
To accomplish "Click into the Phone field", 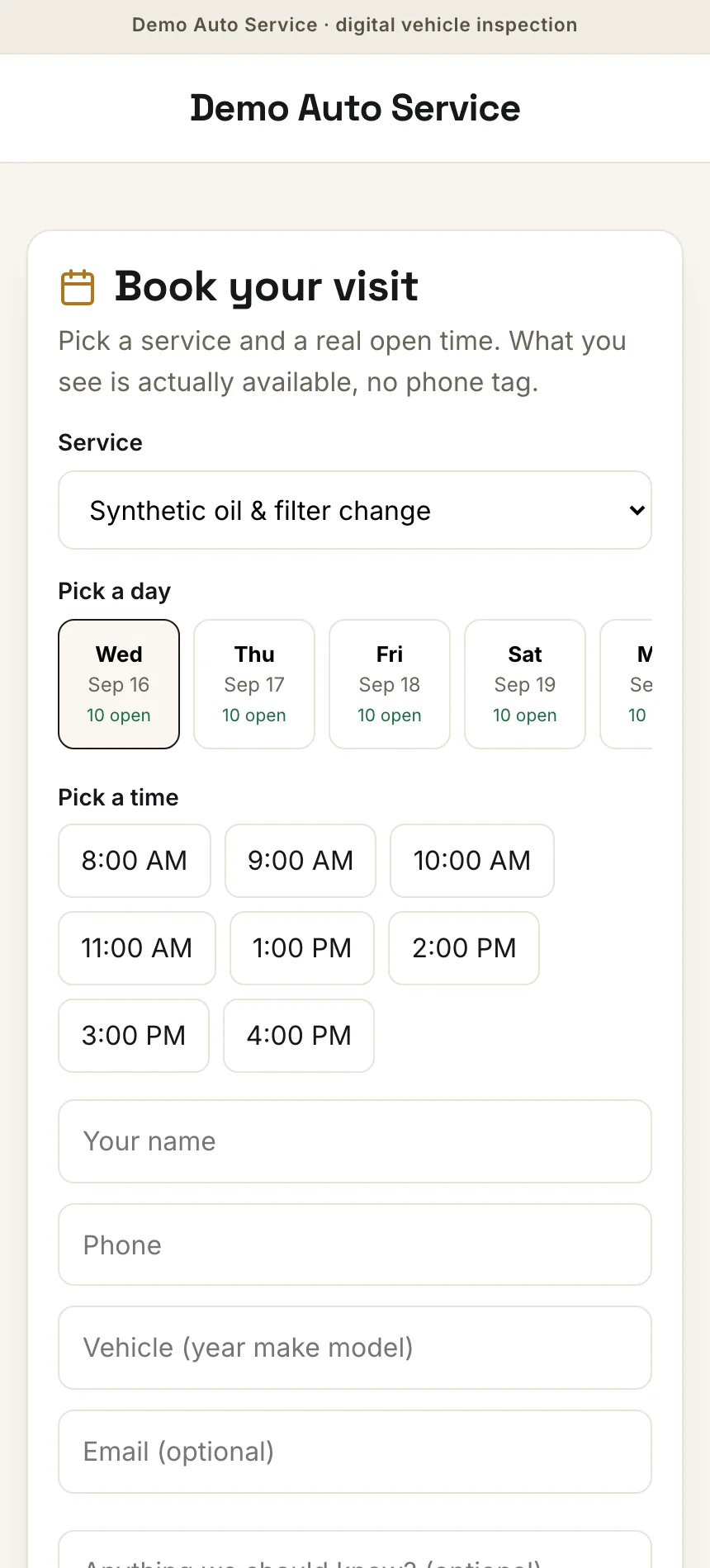I will (355, 1244).
